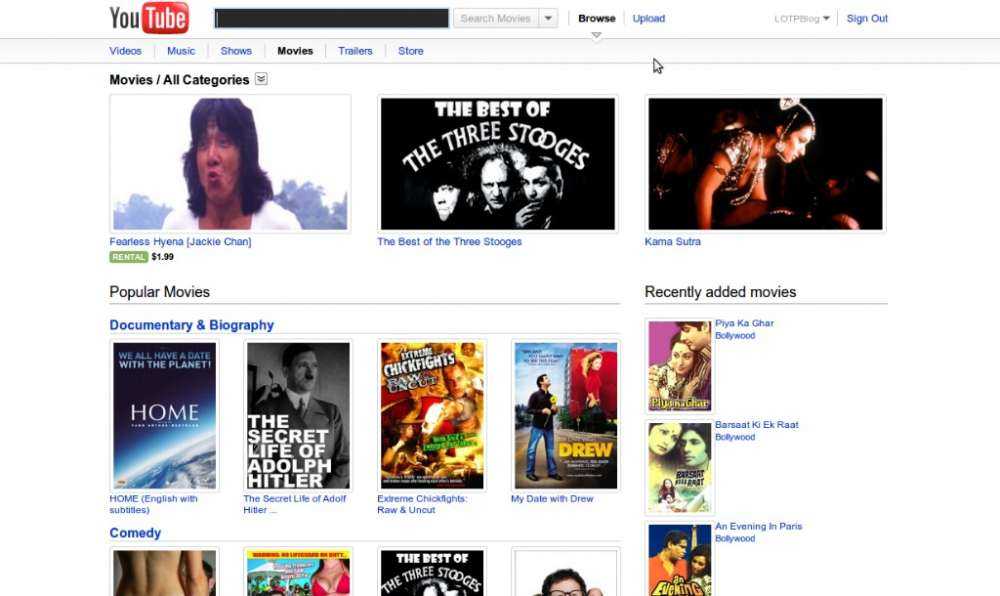Screen dimensions: 1000x596
Task: Click the green RENTAL badge
Action: coord(128,257)
